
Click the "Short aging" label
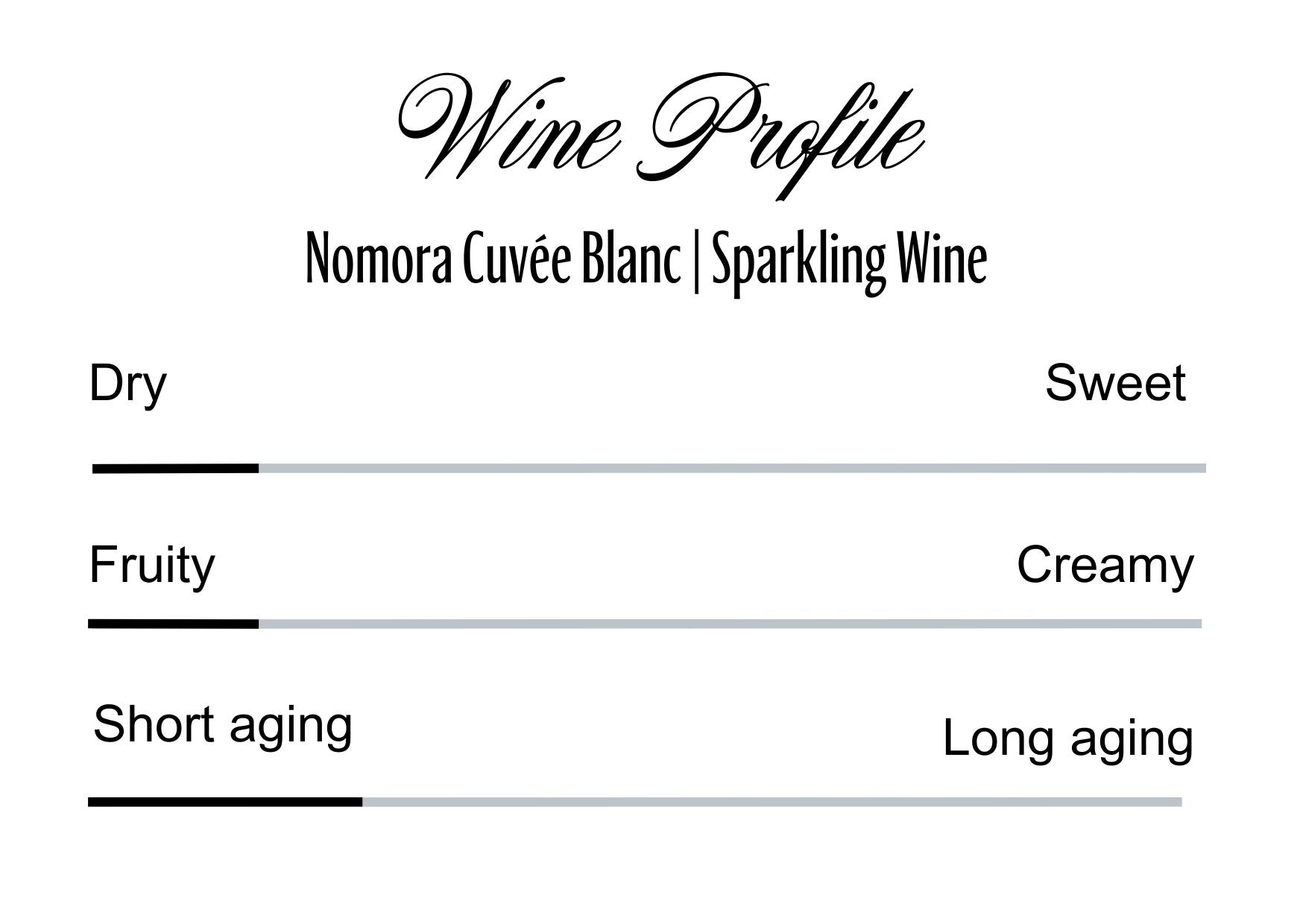[x=222, y=725]
